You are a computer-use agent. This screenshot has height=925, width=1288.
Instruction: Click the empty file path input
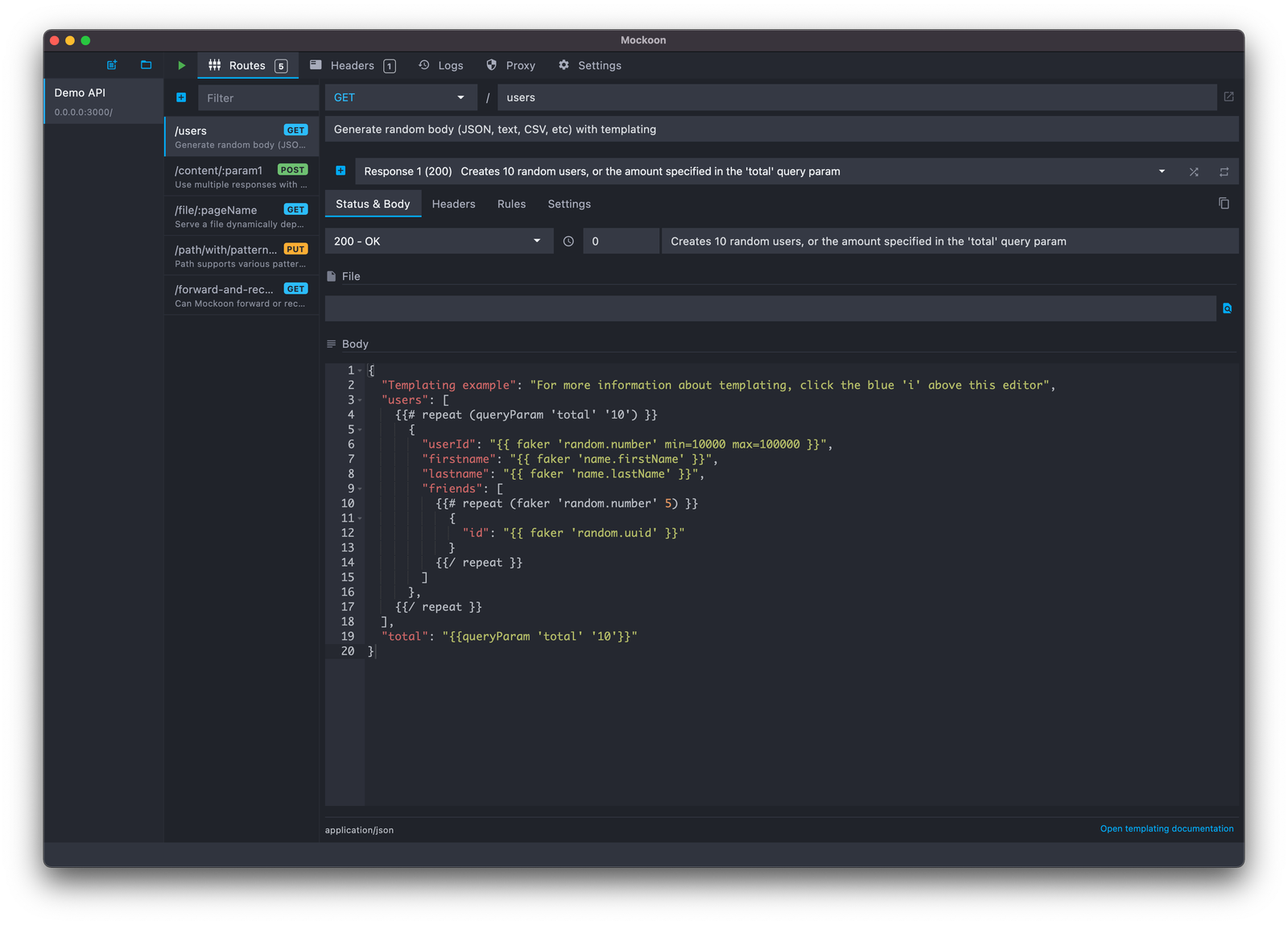click(770, 308)
